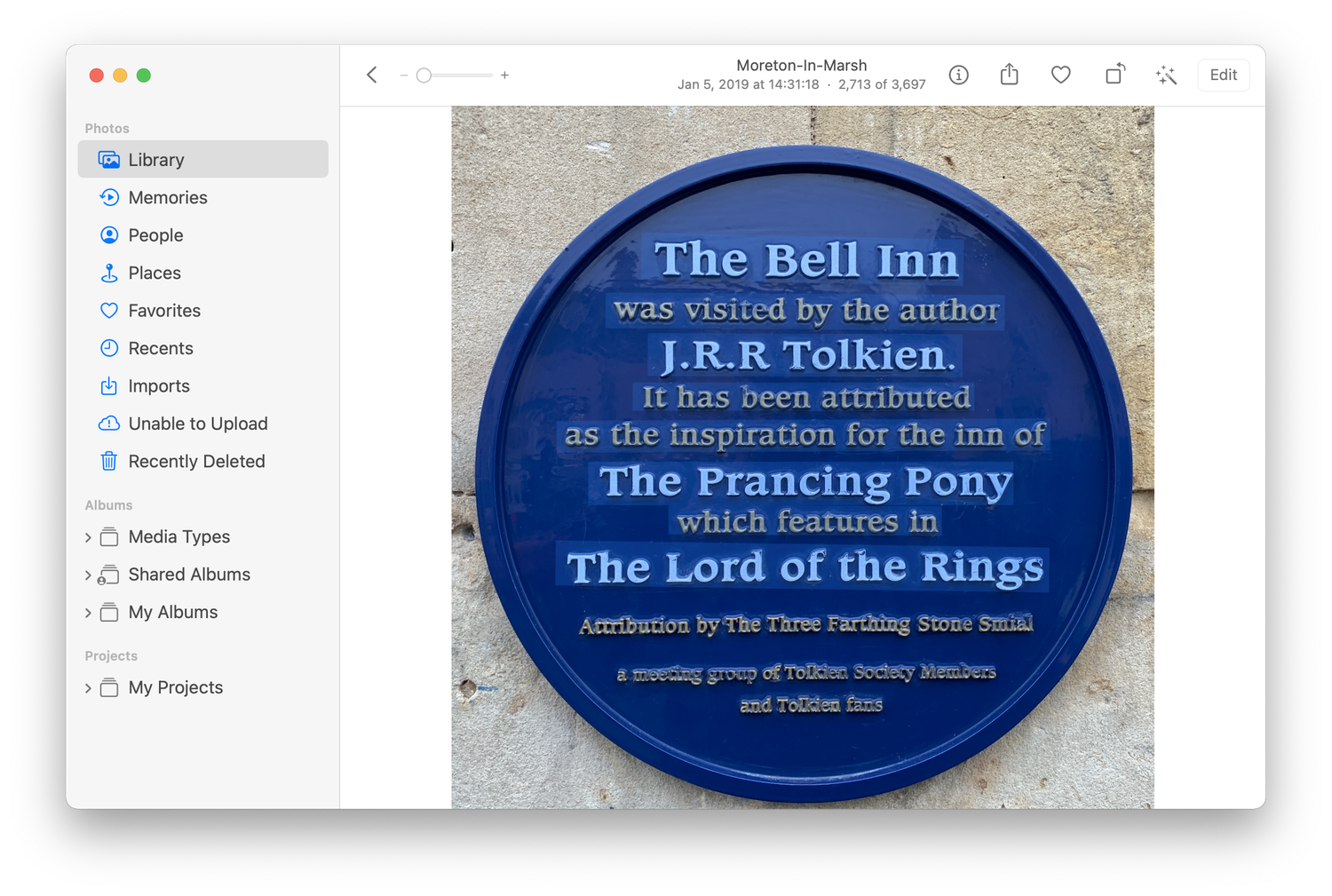1332x896 pixels.
Task: Open the Memories icon
Action: (x=109, y=197)
